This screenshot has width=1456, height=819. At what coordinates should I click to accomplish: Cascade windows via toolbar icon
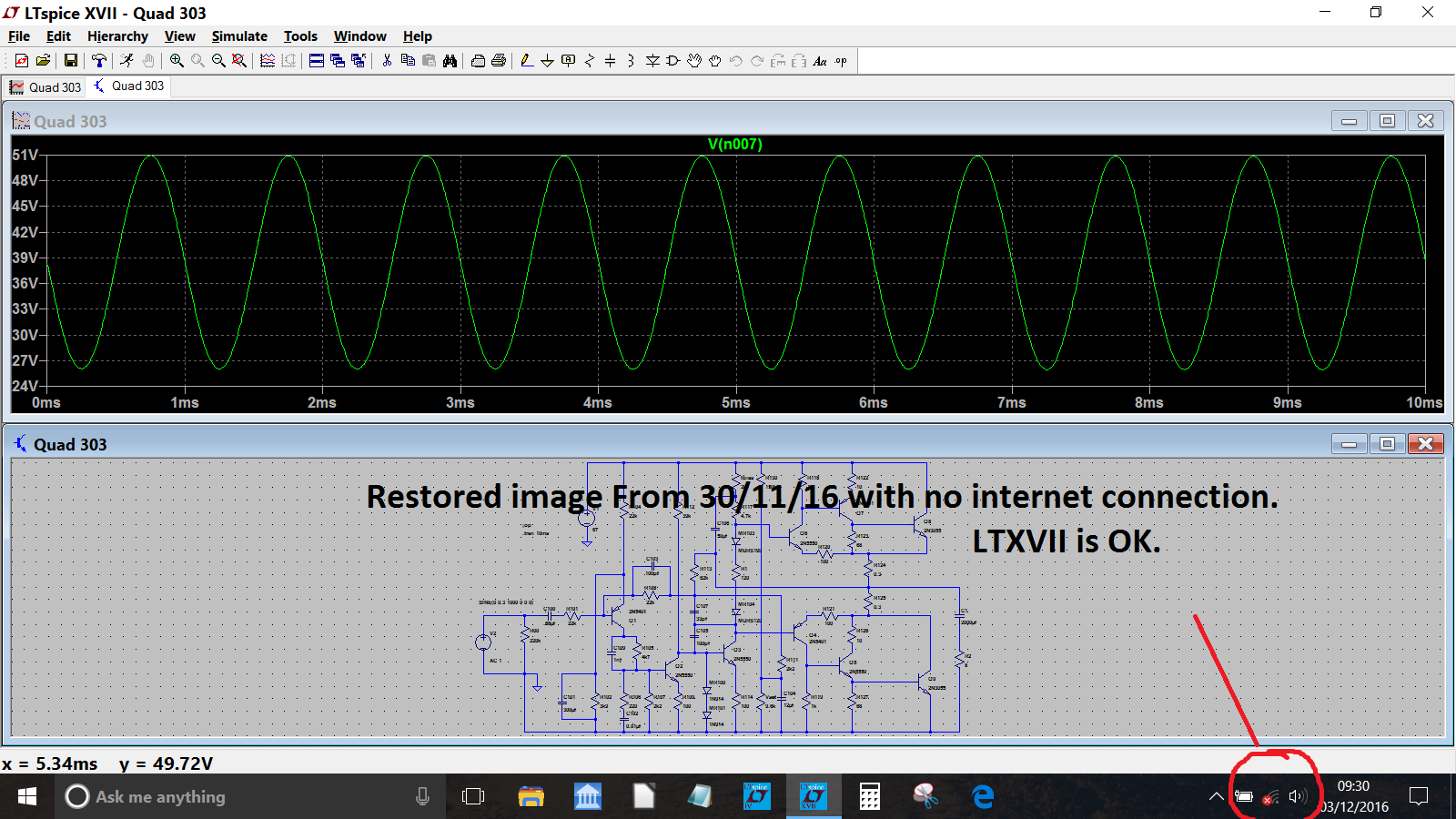[x=338, y=61]
